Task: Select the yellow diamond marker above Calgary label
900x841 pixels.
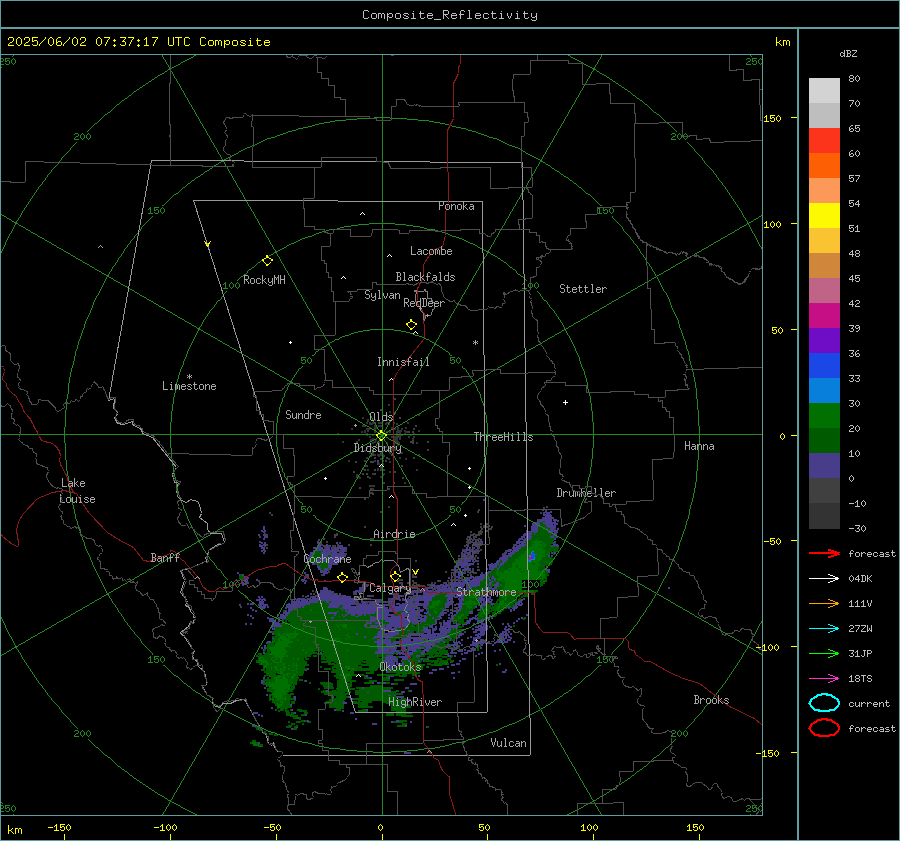Action: pyautogui.click(x=395, y=576)
